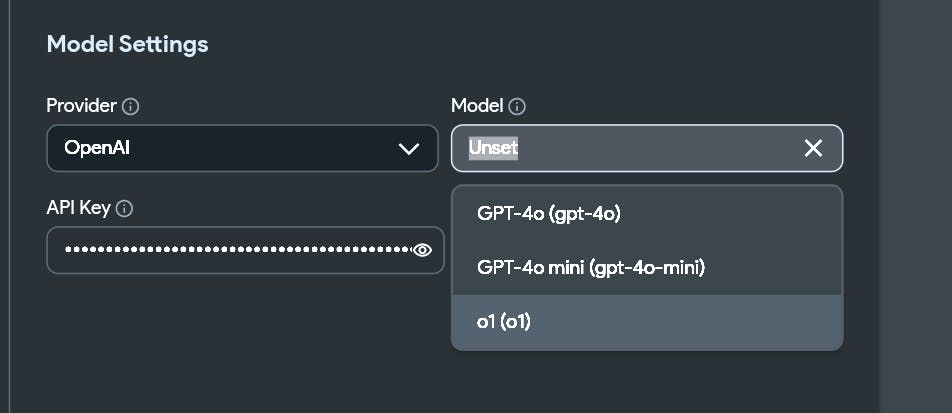Reveal the API key with eye icon

click(x=422, y=250)
